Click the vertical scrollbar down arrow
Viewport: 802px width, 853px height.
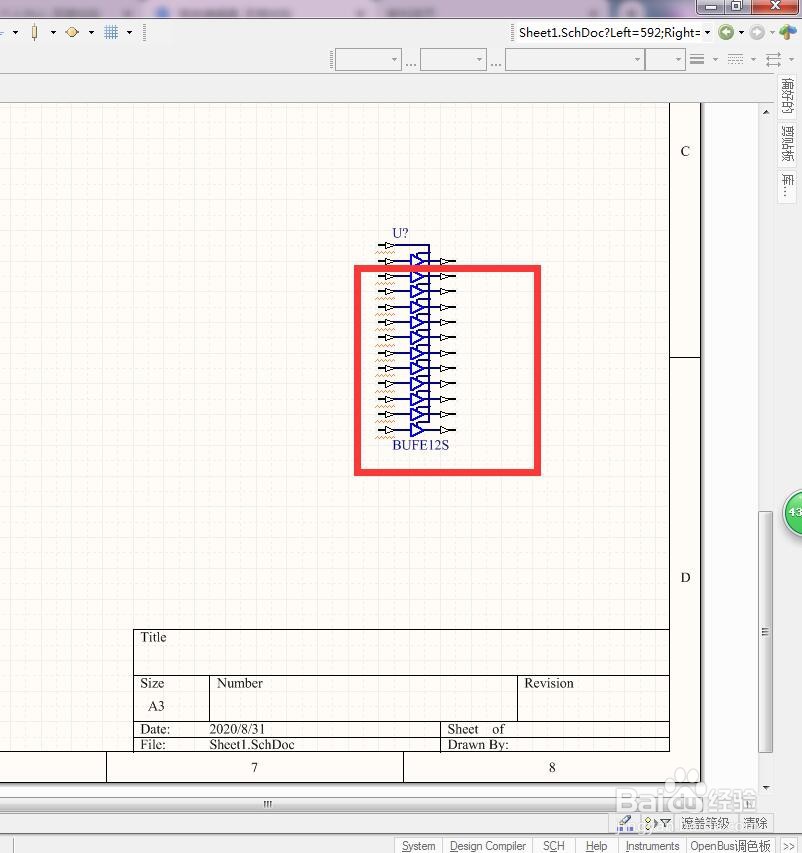click(766, 787)
